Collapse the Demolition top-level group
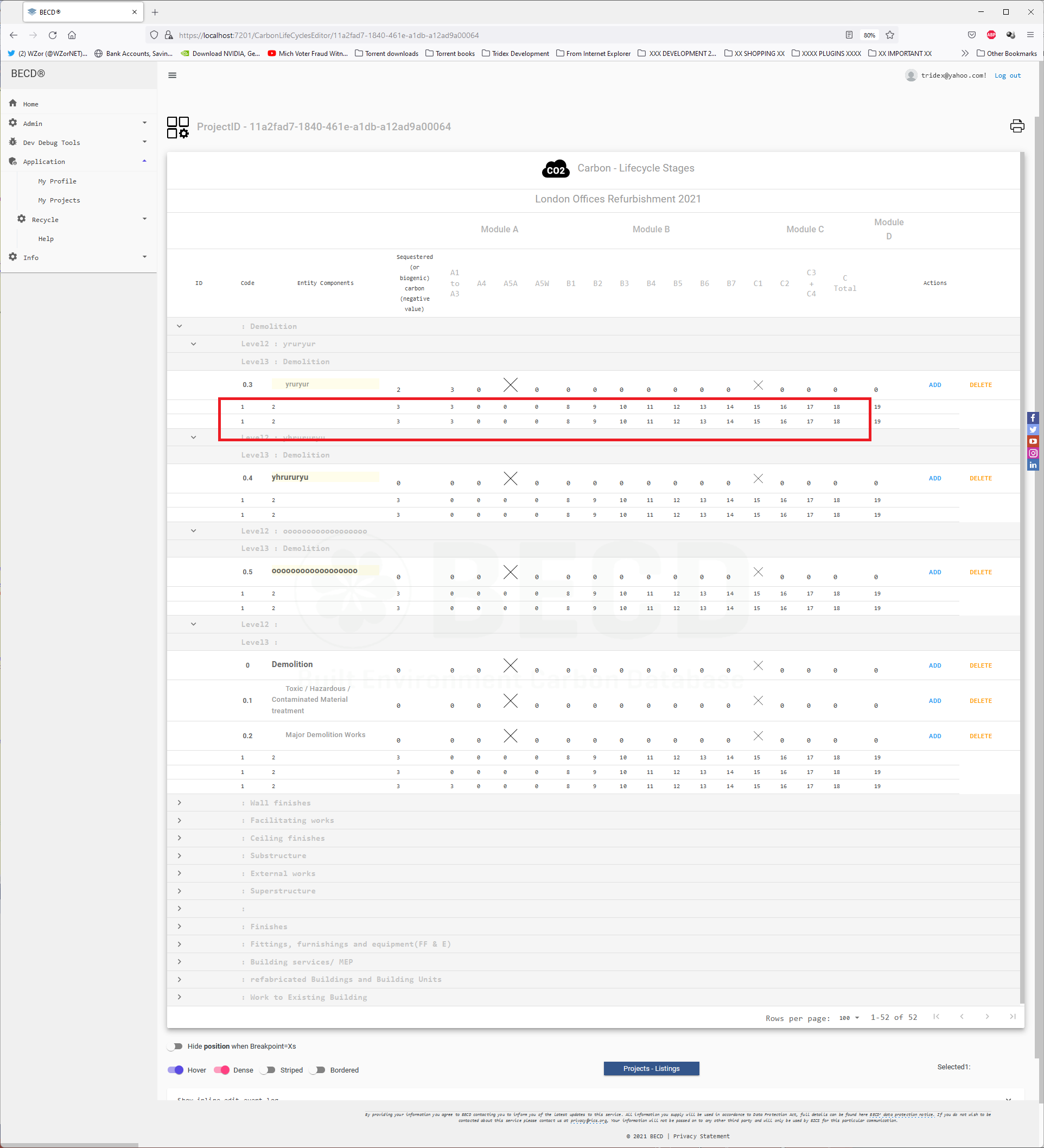This screenshot has height=1148, width=1044. coord(179,326)
